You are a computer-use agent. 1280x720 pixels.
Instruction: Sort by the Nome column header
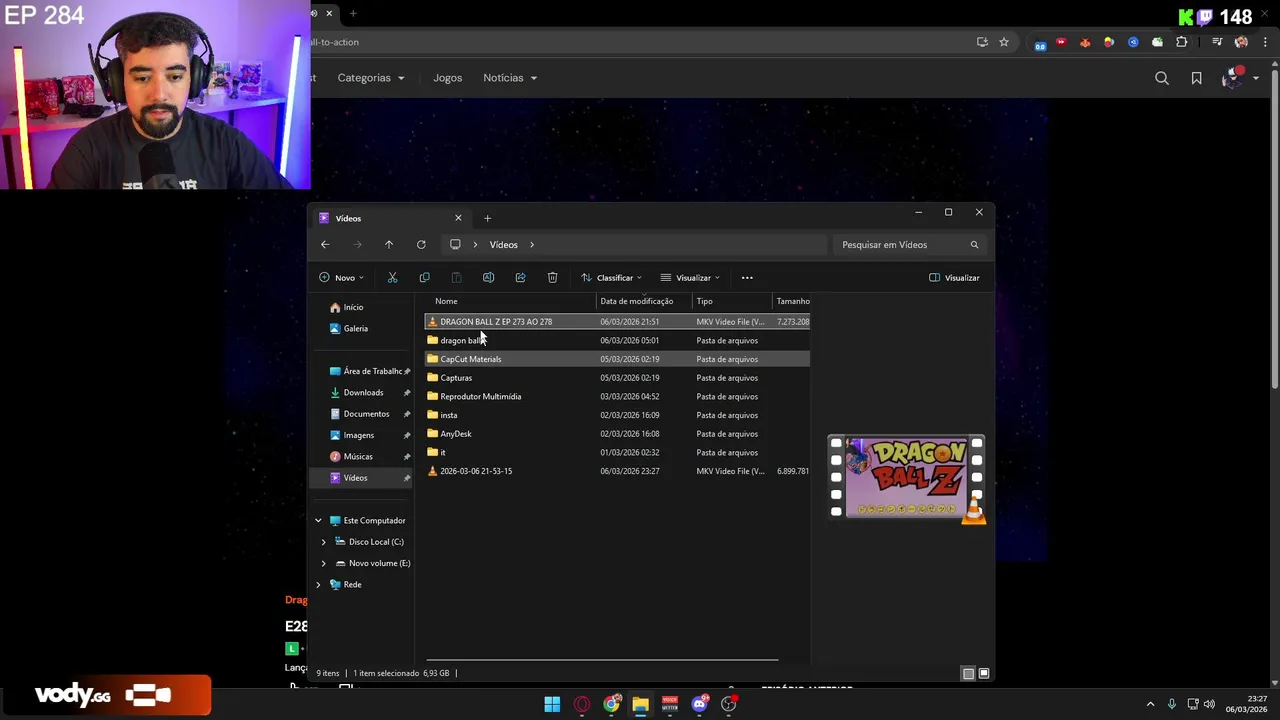(x=511, y=301)
